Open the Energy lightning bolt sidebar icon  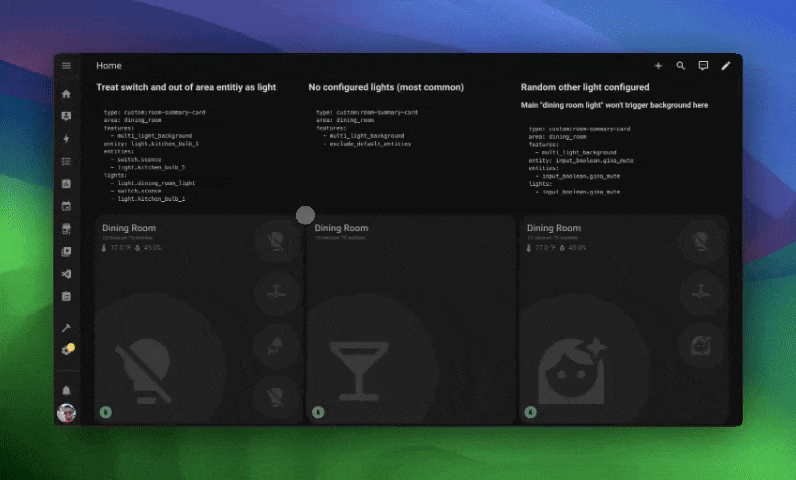(66, 139)
